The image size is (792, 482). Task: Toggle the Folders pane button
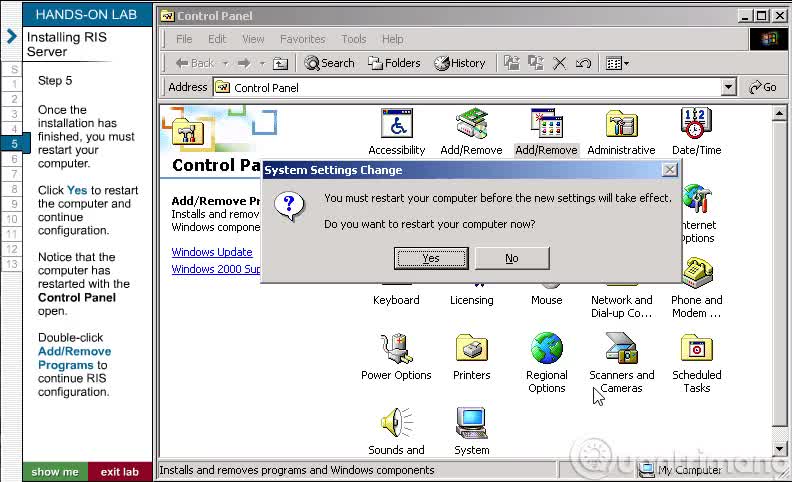pyautogui.click(x=394, y=63)
